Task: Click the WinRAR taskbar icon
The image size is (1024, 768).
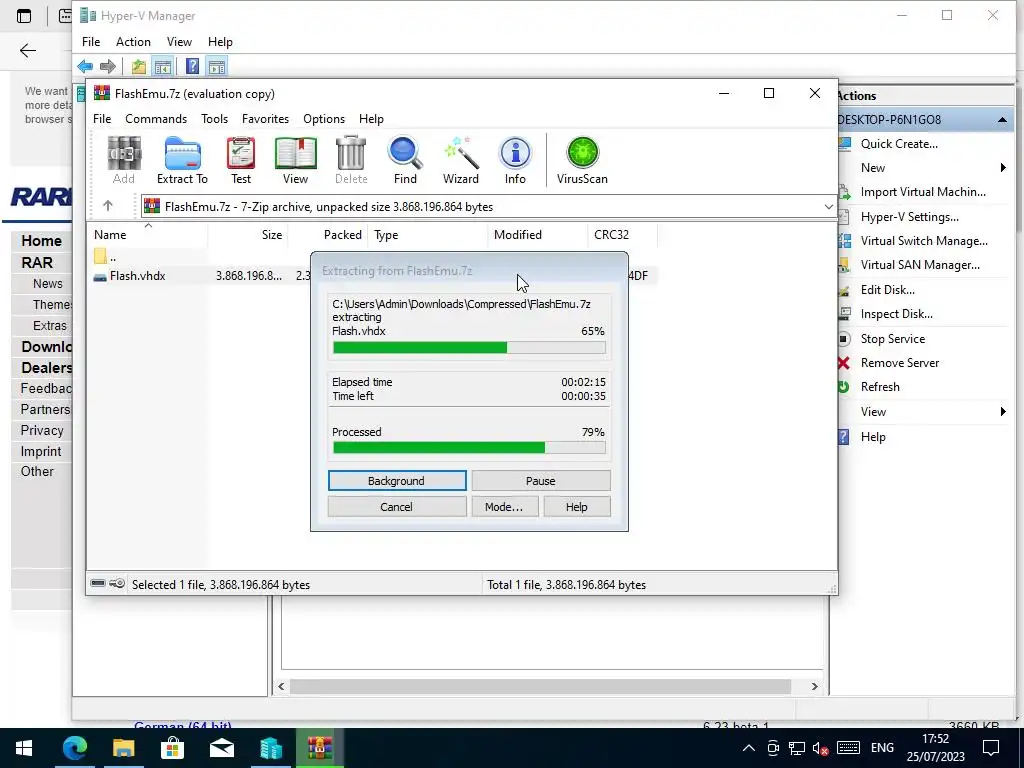Action: pyautogui.click(x=320, y=748)
